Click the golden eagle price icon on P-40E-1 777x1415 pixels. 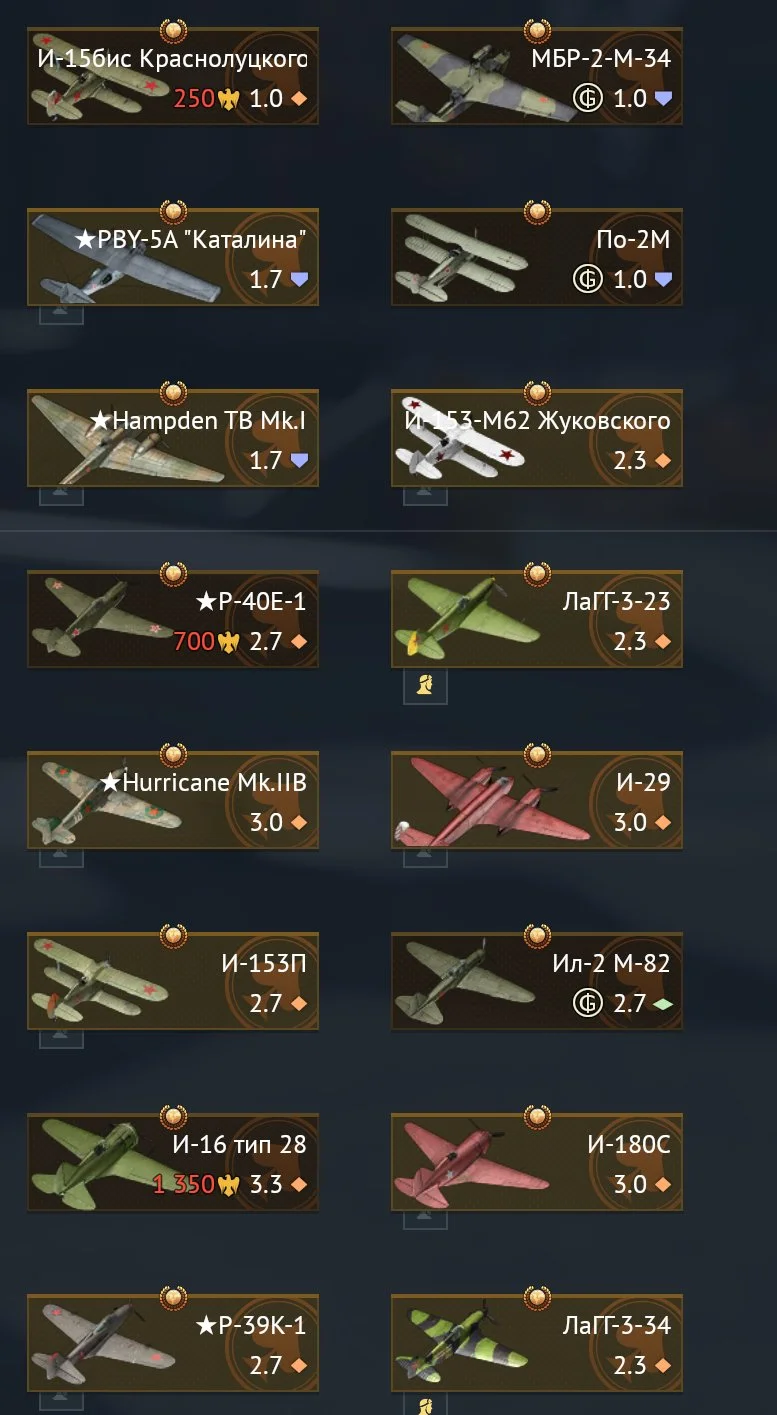(x=229, y=641)
